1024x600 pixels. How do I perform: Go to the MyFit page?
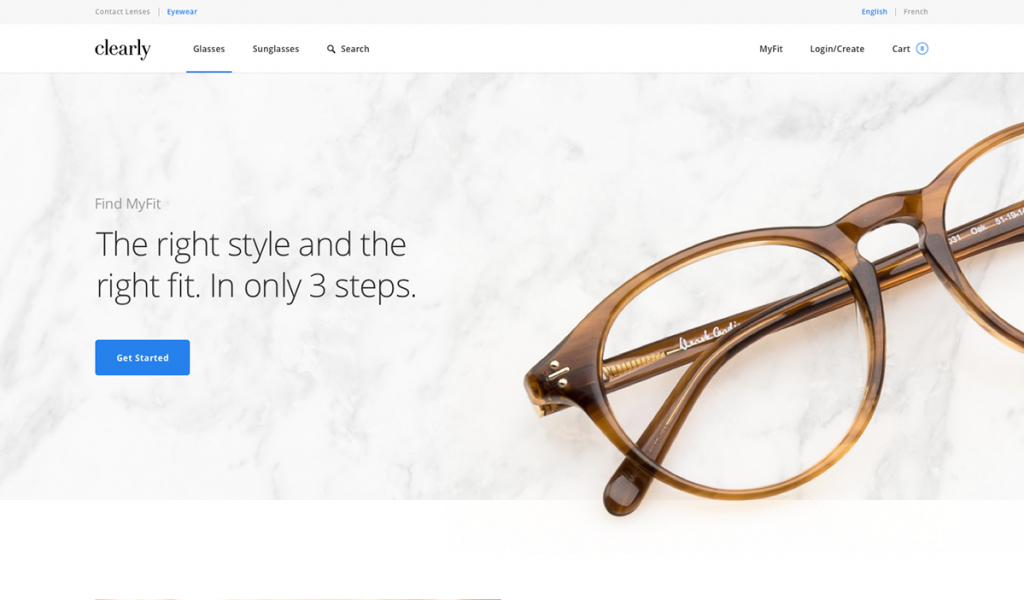[x=771, y=49]
